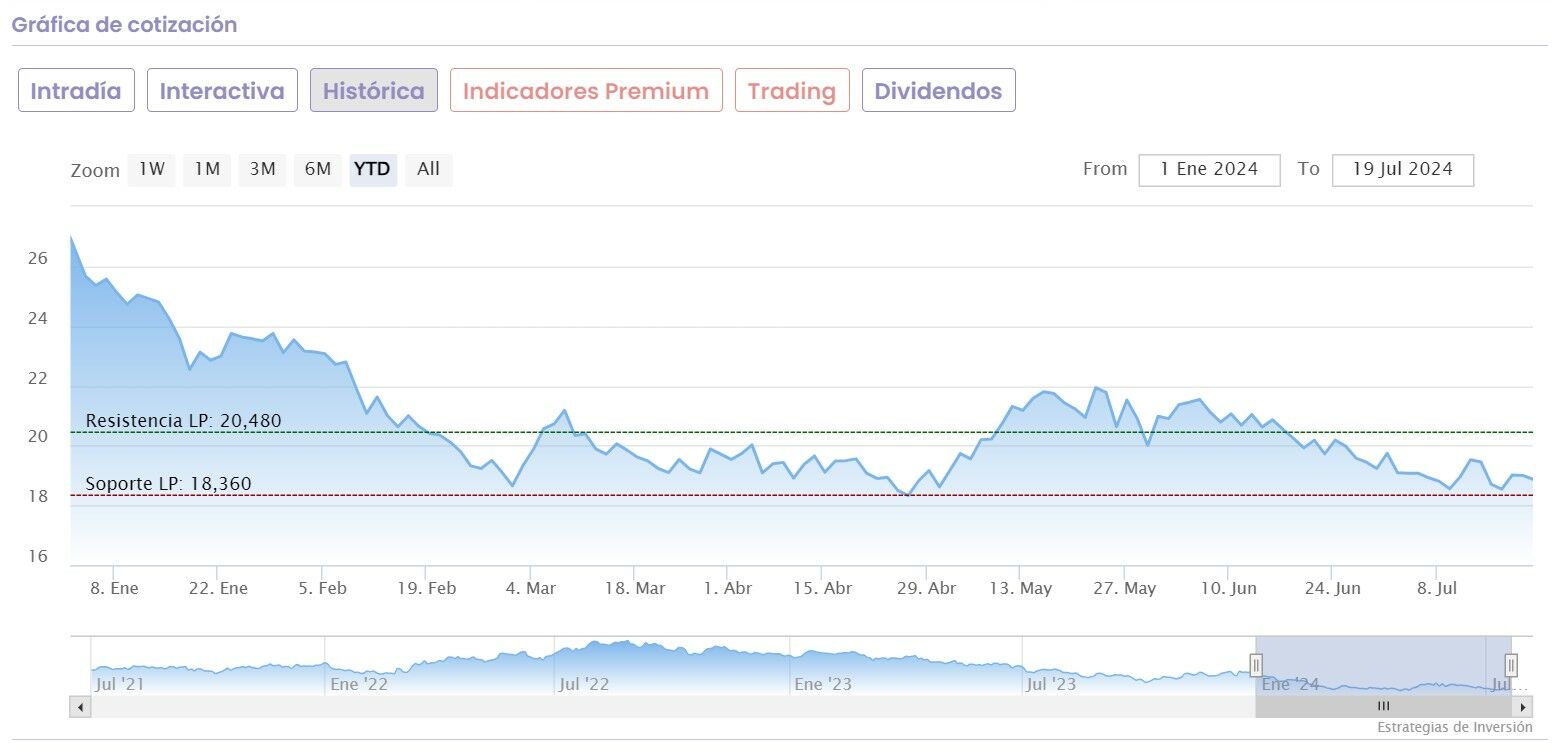Click the From date field
This screenshot has width=1555, height=755.
(x=1209, y=170)
